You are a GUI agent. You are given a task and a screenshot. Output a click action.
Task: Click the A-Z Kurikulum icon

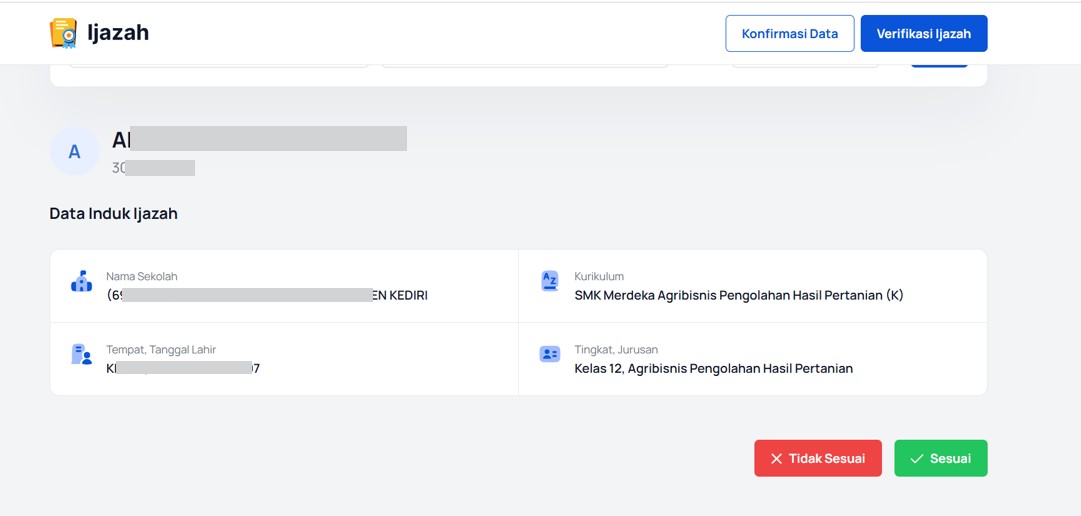pos(549,281)
